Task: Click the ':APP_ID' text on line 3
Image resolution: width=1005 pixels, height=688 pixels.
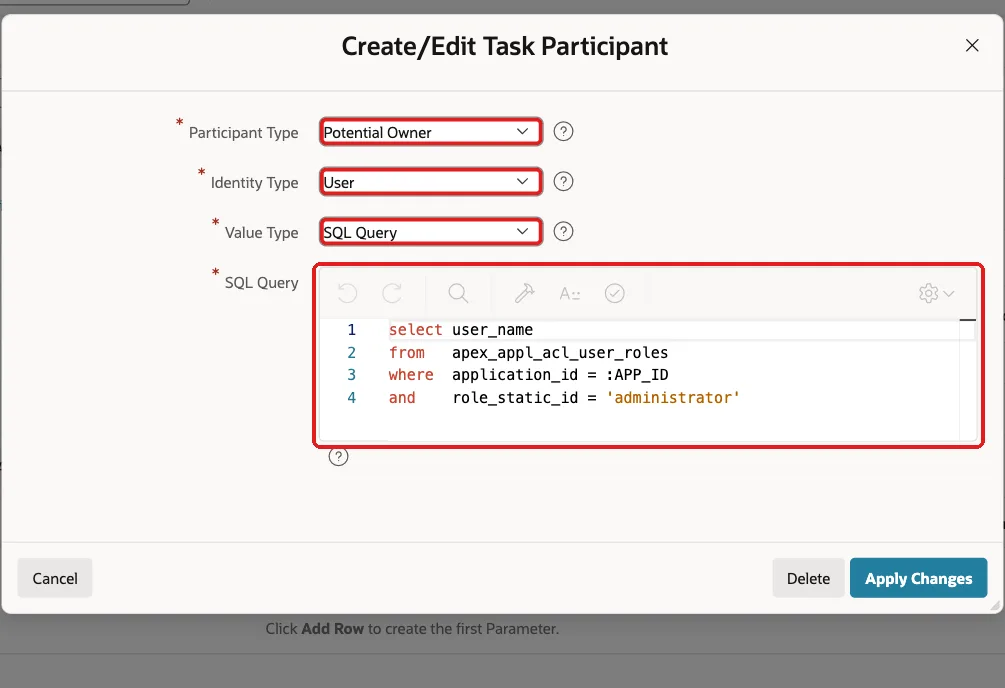Action: coord(636,374)
